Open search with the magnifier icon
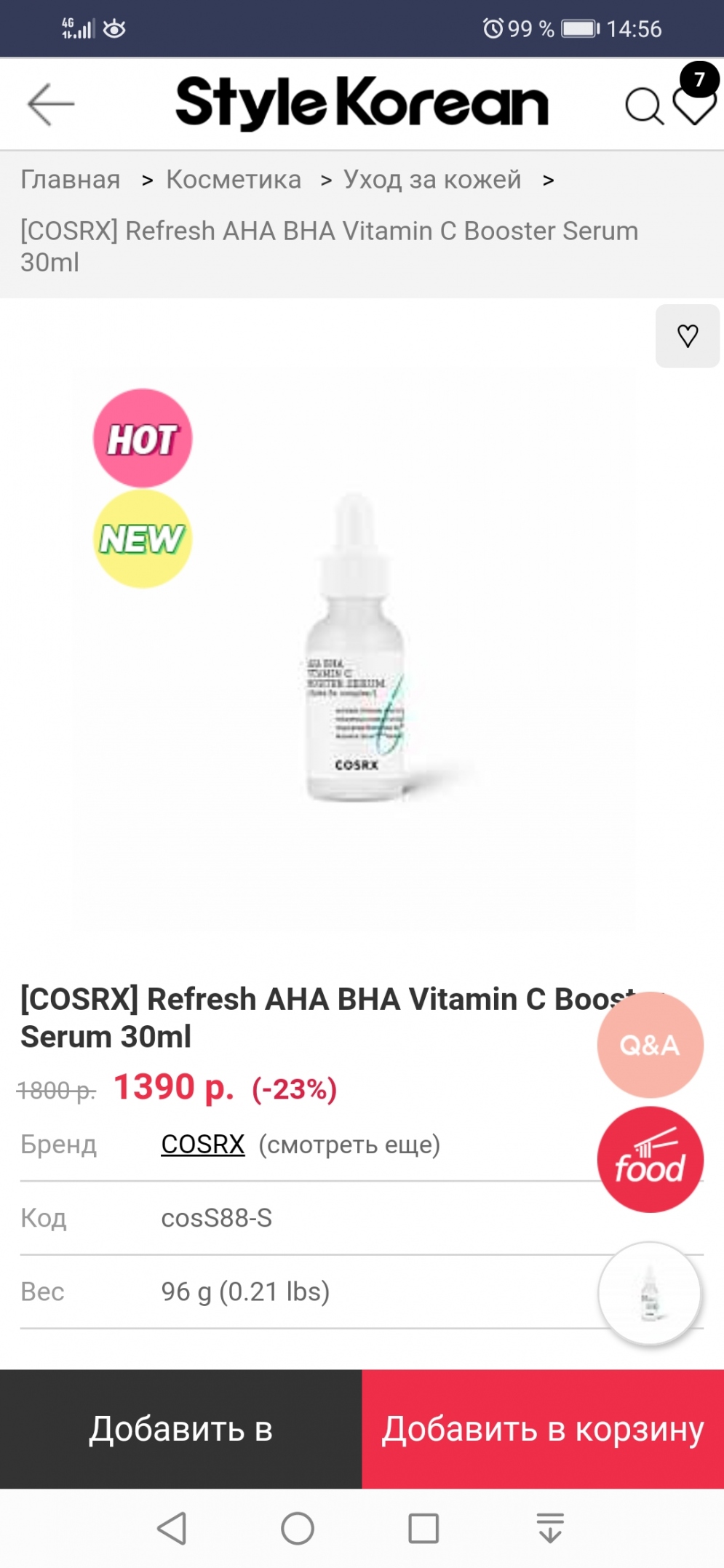 click(x=644, y=107)
